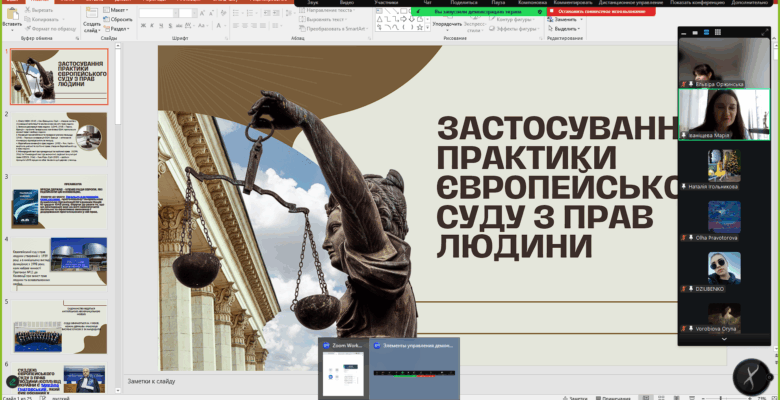Expand the Section (Раздел) dropdown
Viewport: 780px width, 400px height.
point(120,29)
